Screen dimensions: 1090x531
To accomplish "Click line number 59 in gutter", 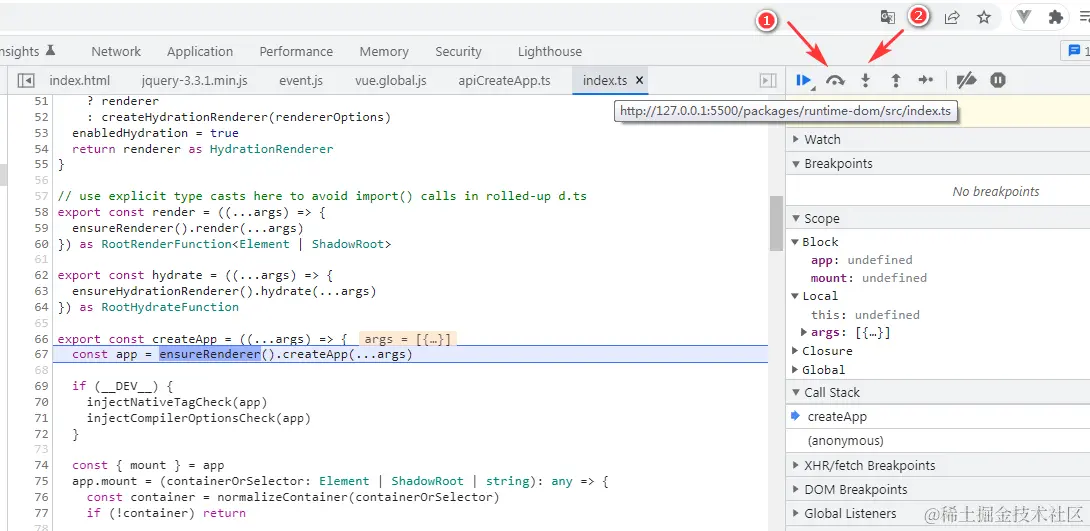I will coord(40,228).
